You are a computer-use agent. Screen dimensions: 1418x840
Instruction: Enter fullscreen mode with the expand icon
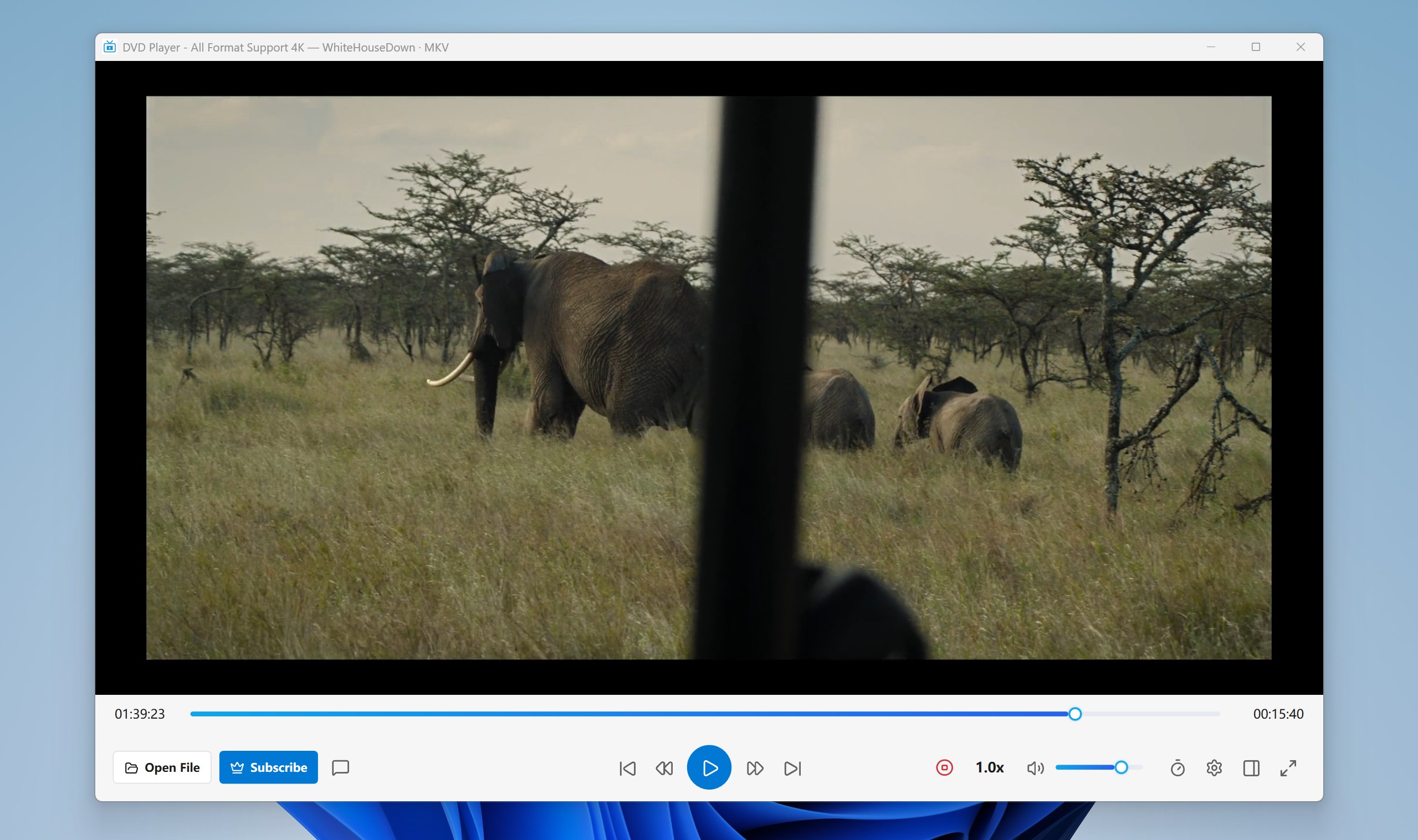click(x=1288, y=768)
